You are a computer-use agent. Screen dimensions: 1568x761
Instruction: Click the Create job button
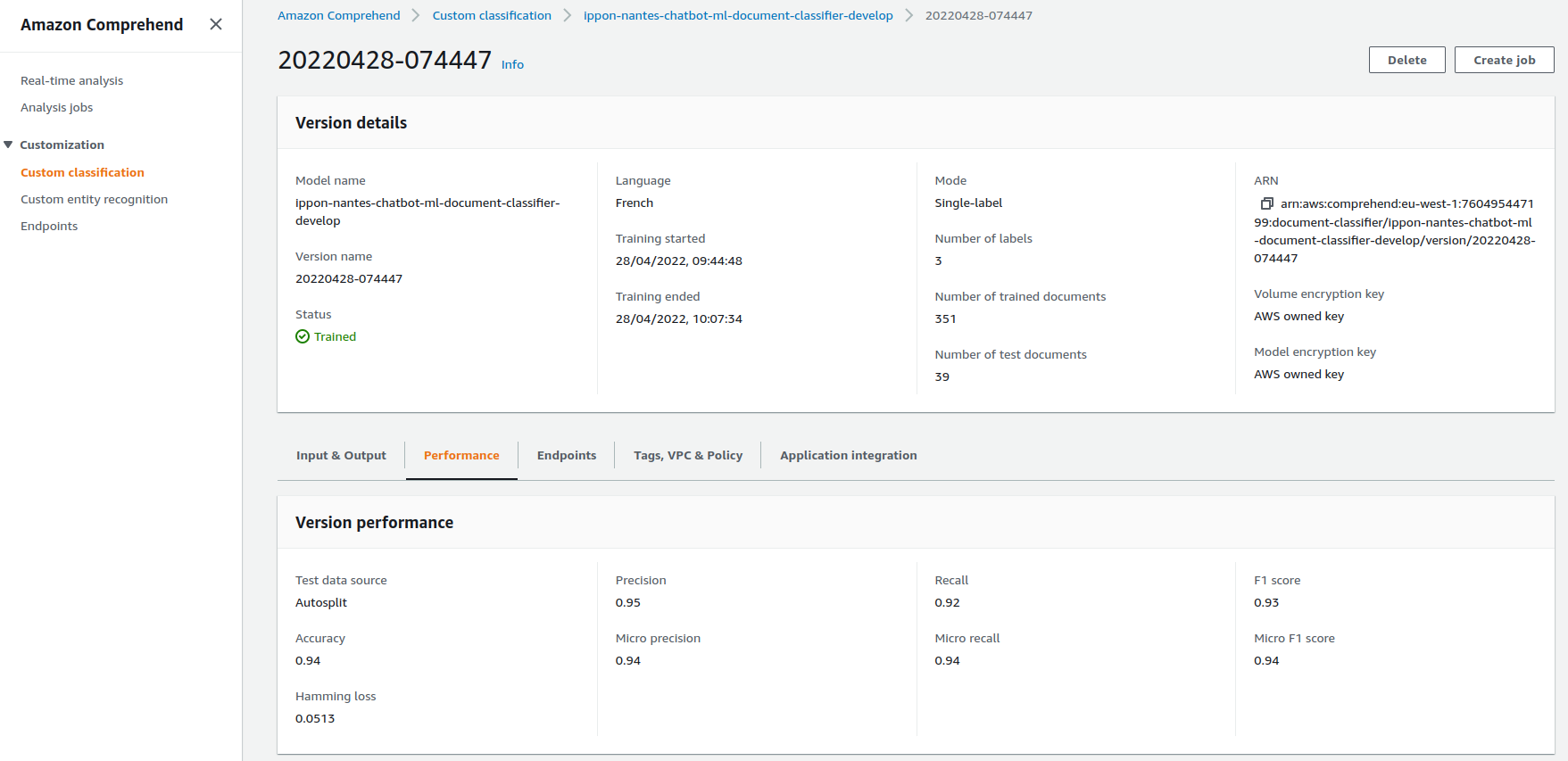pyautogui.click(x=1504, y=60)
